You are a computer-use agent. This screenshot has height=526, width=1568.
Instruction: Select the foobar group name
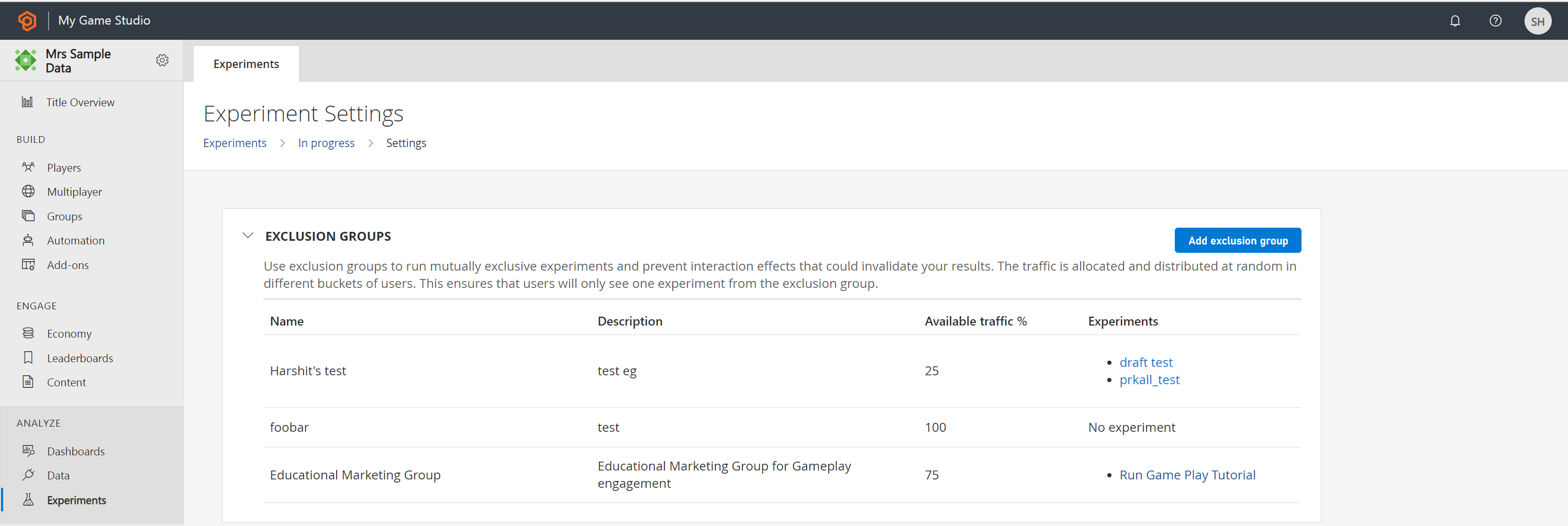[289, 428]
